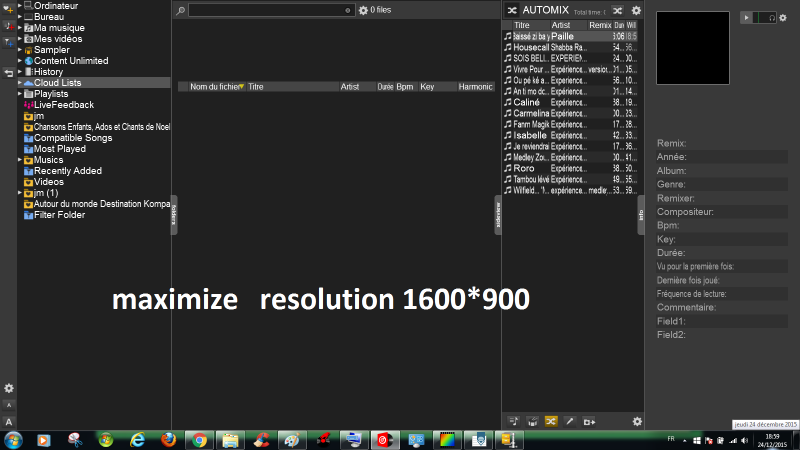The image size is (800, 450).
Task: Open prelisten options gear near cover art
Action: point(783,18)
